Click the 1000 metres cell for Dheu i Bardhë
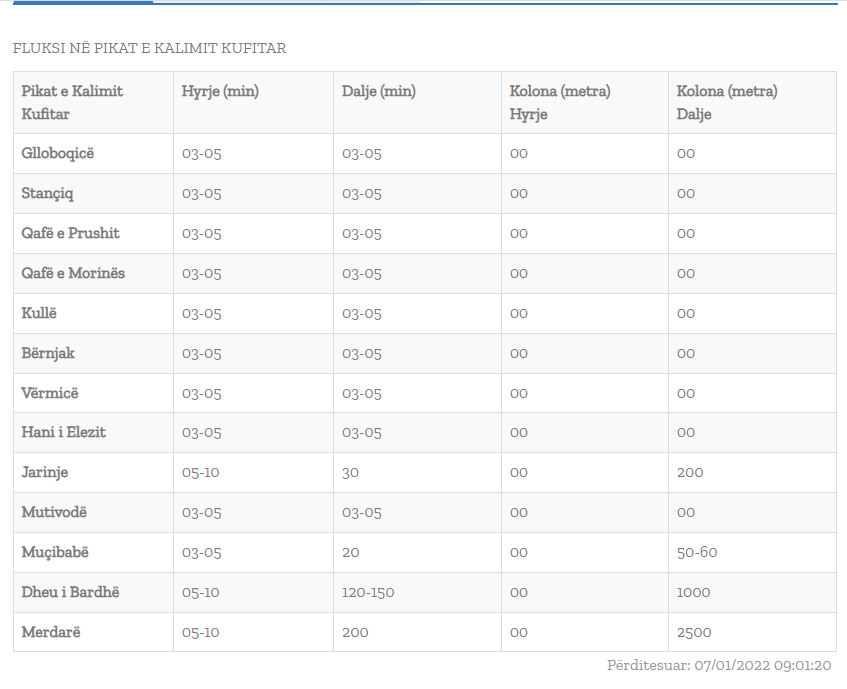 (693, 592)
